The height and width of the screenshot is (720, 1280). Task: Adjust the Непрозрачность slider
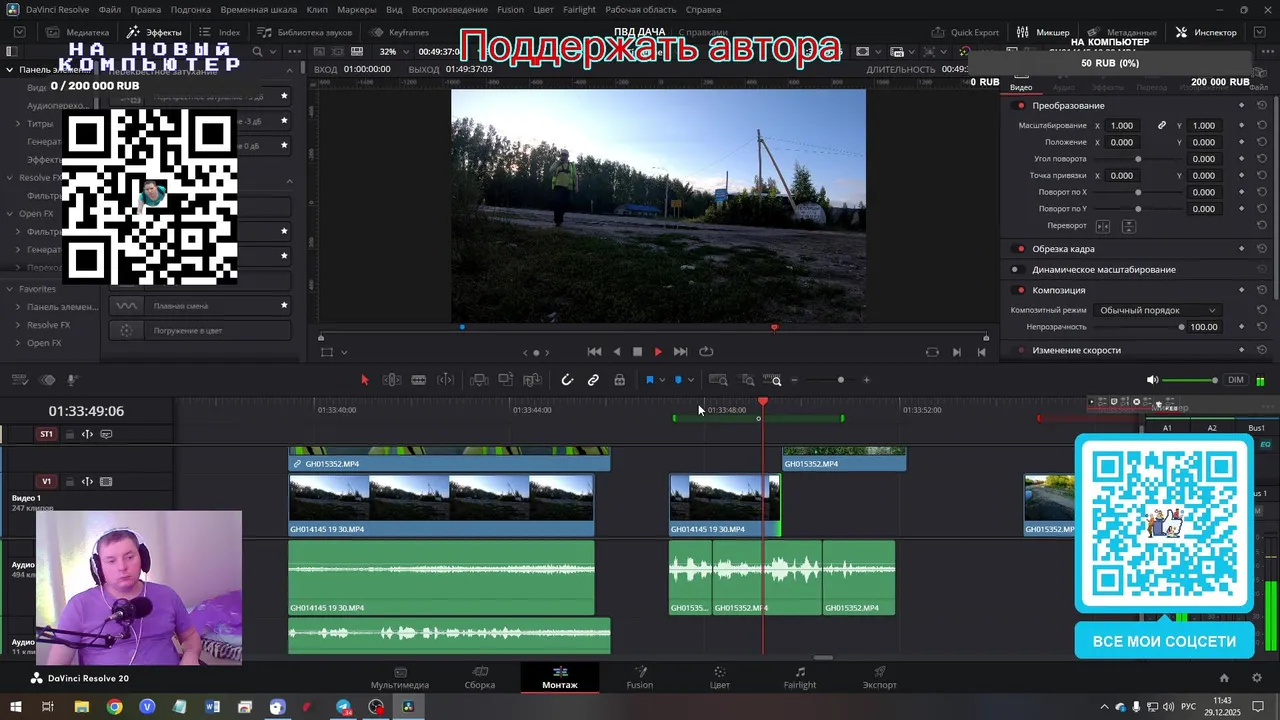[1181, 327]
